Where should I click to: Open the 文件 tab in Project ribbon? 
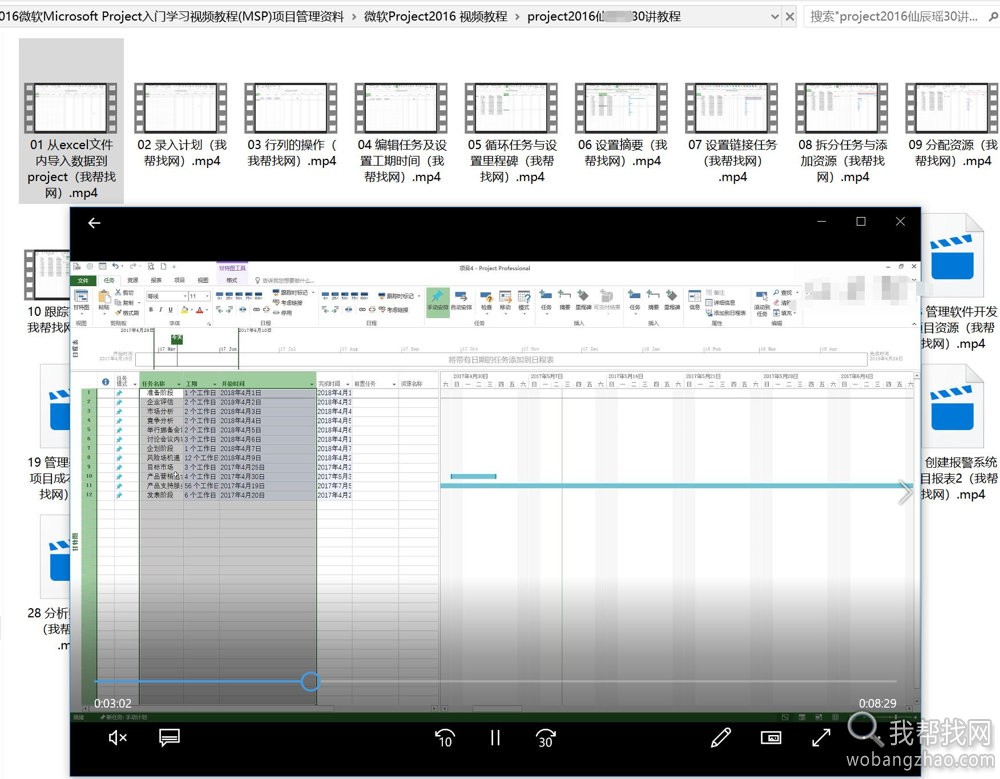pos(84,280)
